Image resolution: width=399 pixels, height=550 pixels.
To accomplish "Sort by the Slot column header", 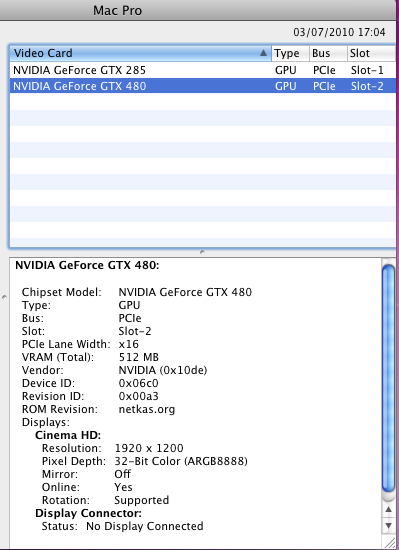I will 372,53.
